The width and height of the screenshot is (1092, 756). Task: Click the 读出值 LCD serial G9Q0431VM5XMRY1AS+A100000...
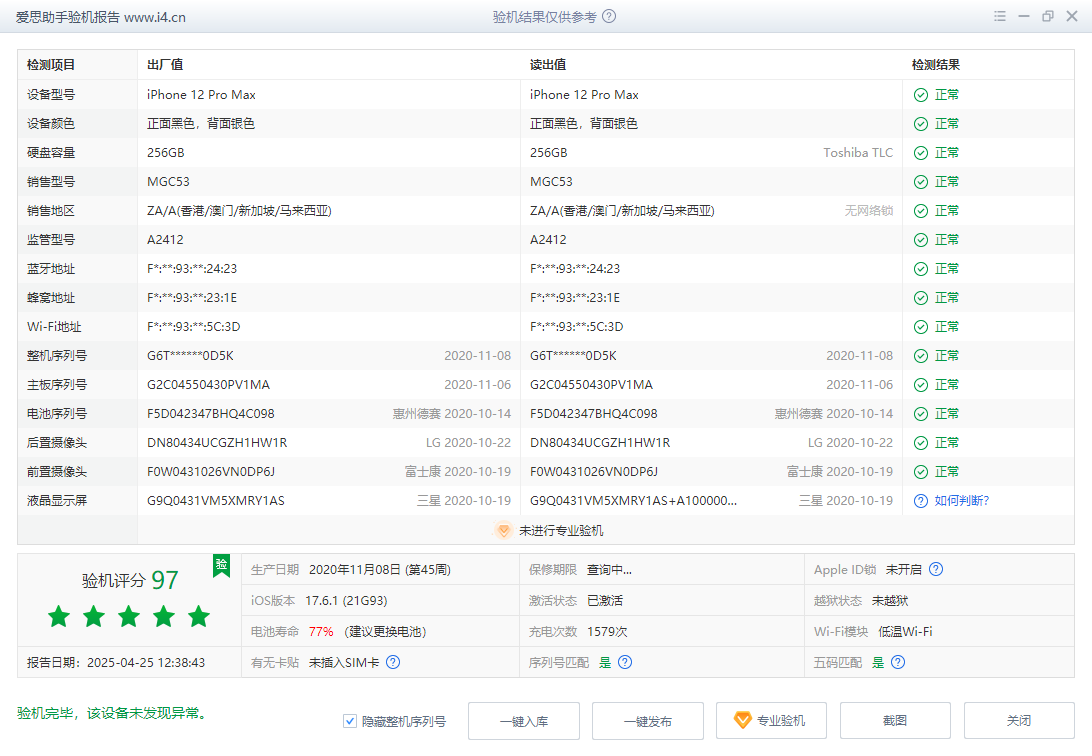coord(634,501)
